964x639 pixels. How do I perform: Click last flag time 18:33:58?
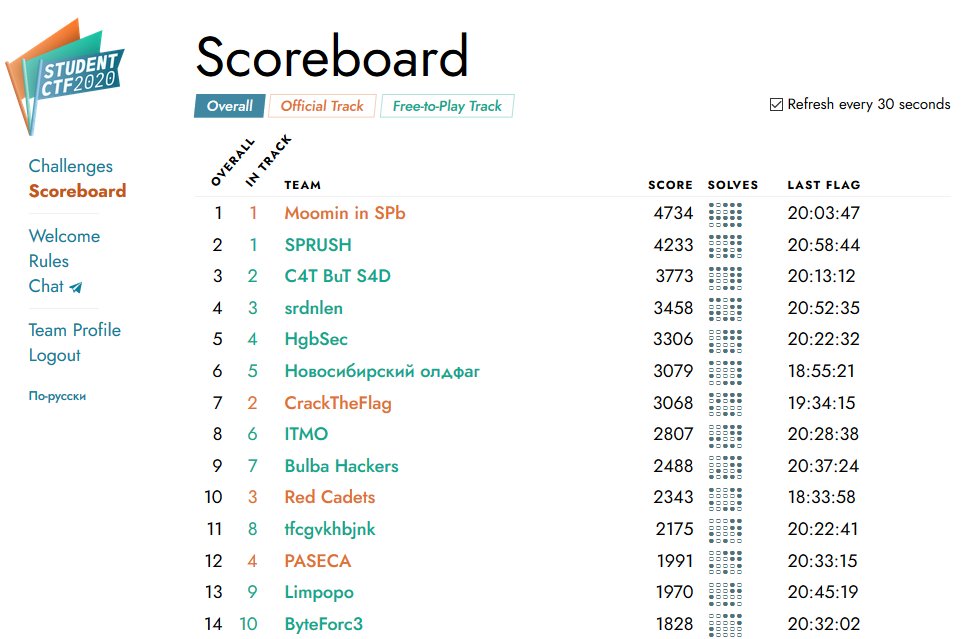821,497
